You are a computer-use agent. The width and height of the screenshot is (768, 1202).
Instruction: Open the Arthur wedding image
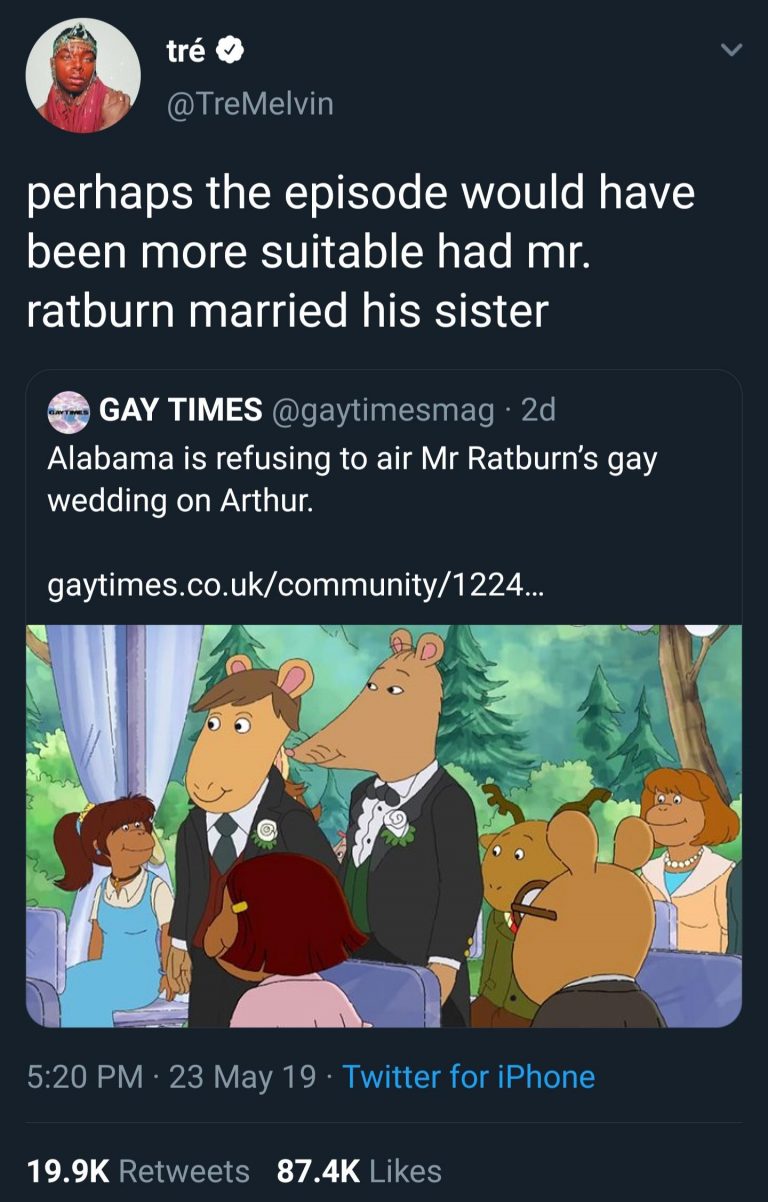click(384, 825)
